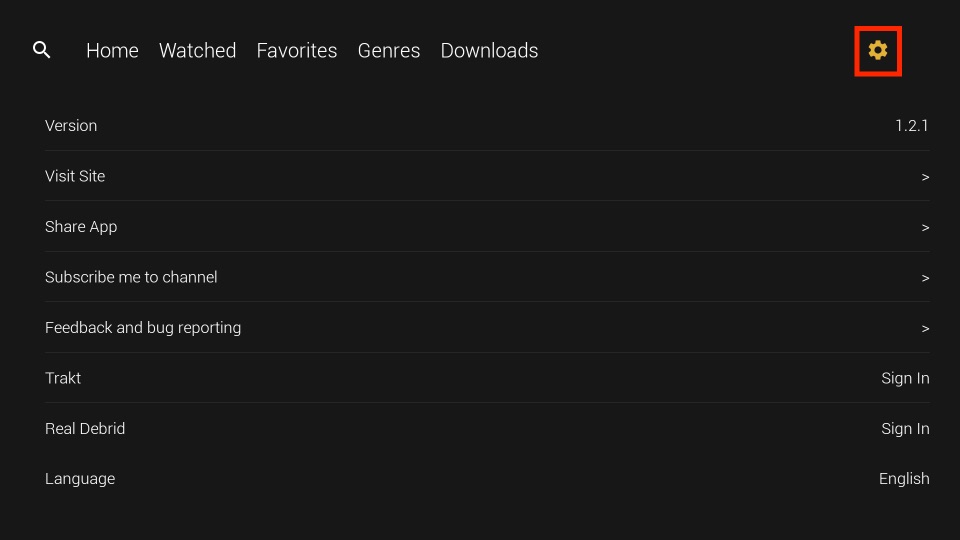Screen dimensions: 960x540
Task: Click Sign In for Trakt
Action: pos(905,378)
